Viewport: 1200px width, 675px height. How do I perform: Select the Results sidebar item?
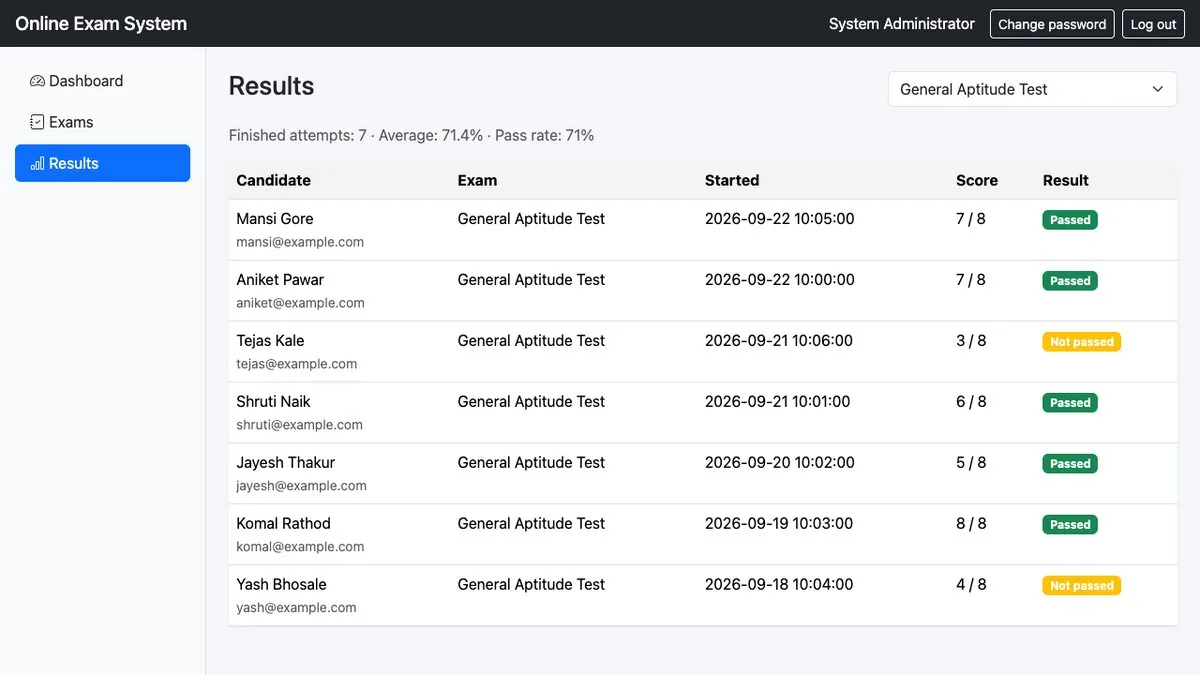point(102,163)
